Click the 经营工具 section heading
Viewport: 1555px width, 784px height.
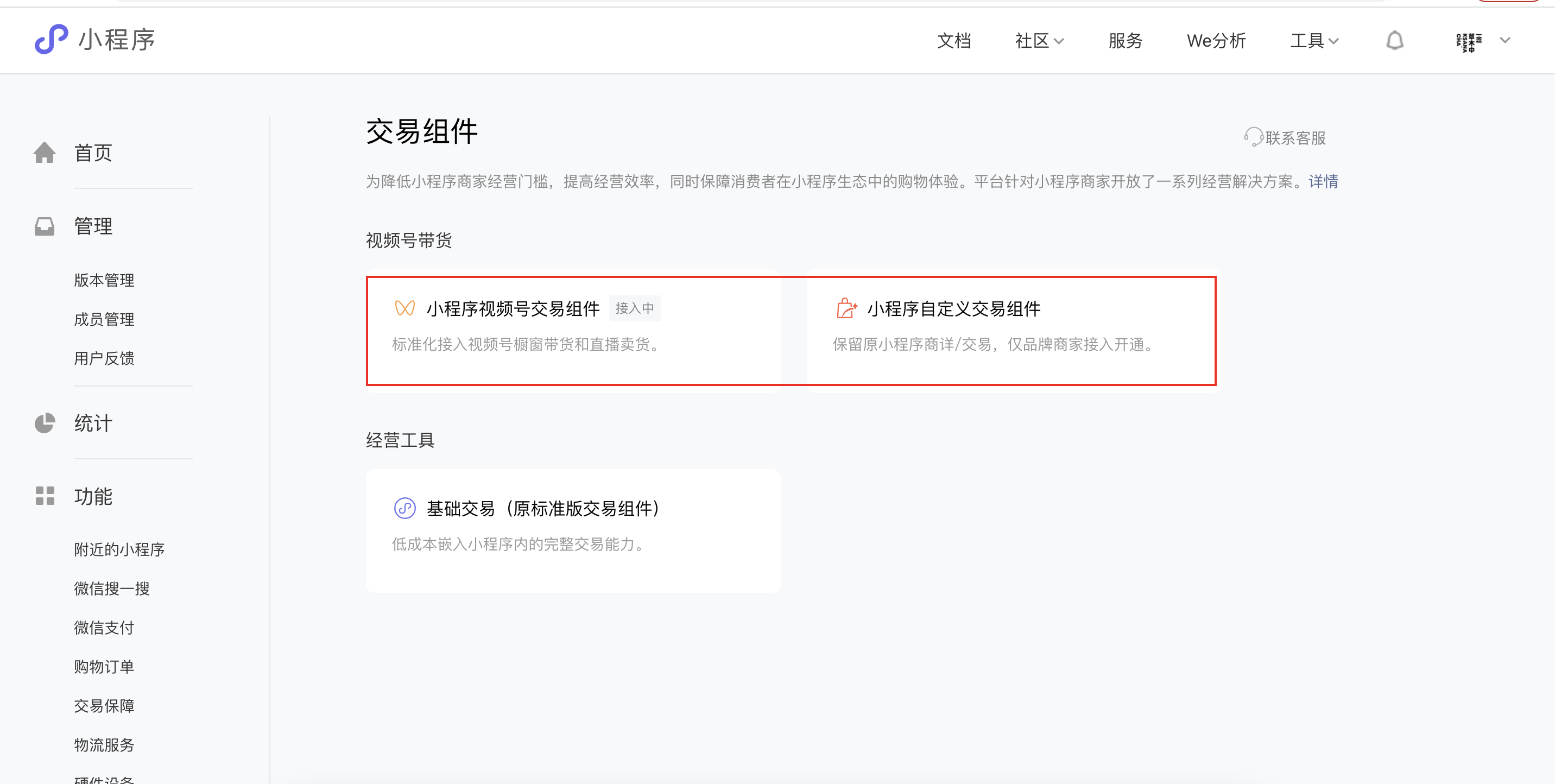tap(400, 440)
